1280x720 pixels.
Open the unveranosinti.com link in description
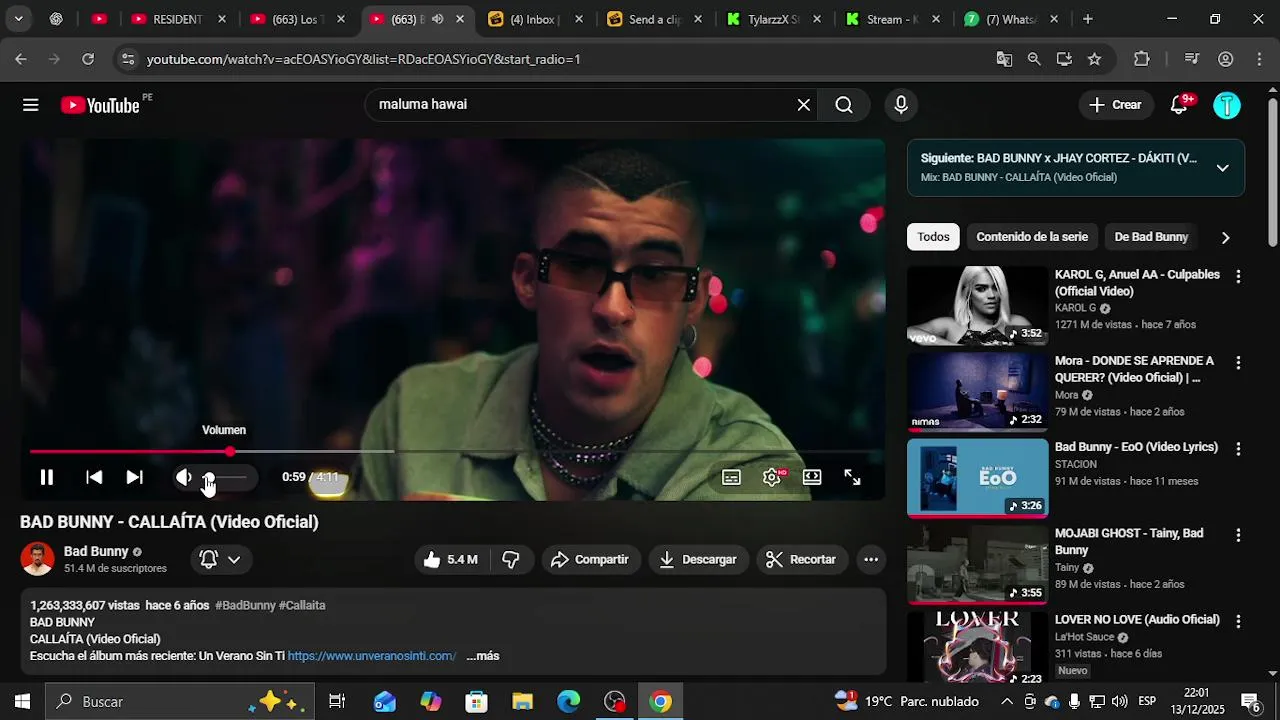(372, 656)
